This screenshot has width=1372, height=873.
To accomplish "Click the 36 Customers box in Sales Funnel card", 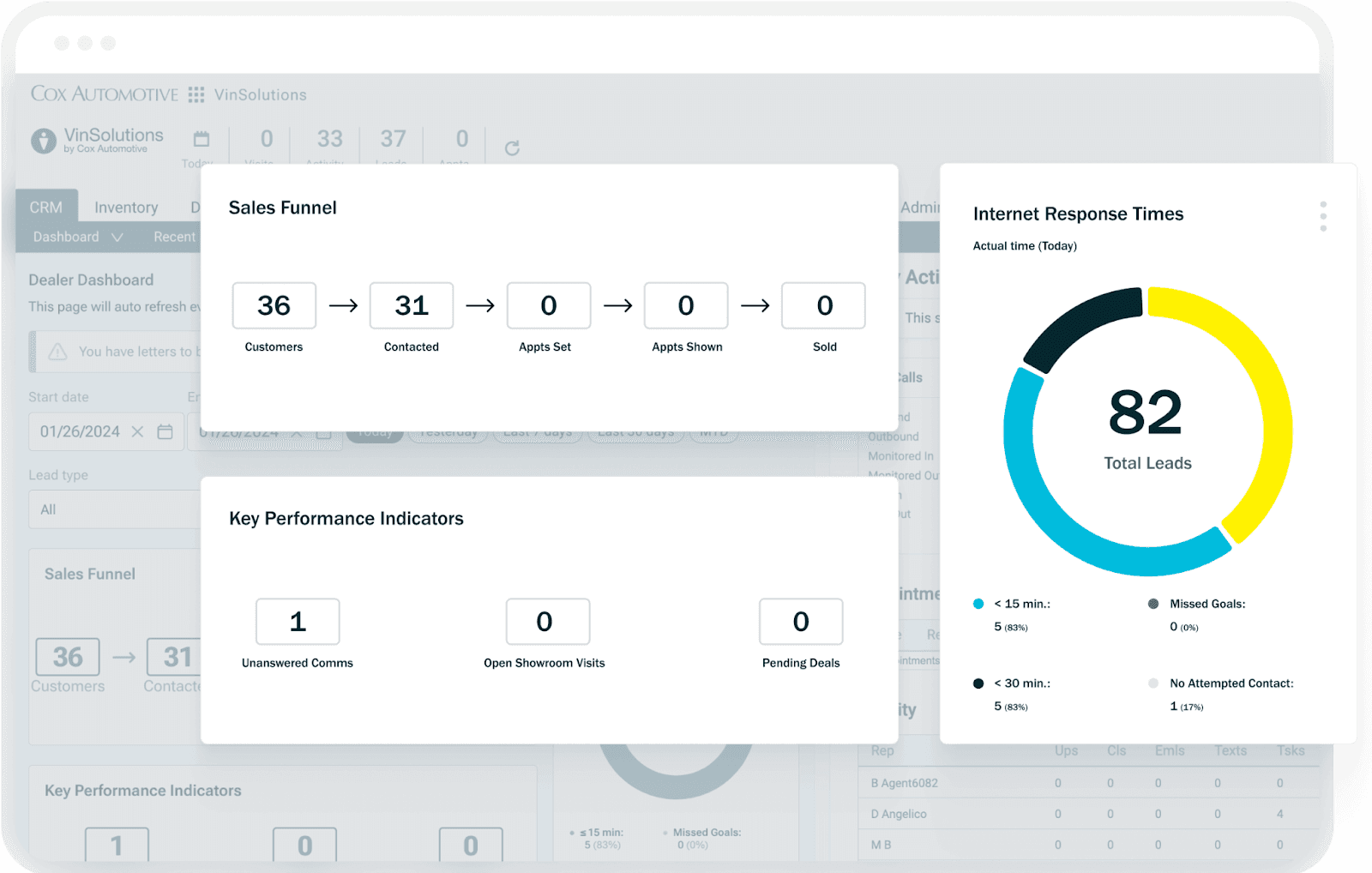I will pyautogui.click(x=274, y=305).
